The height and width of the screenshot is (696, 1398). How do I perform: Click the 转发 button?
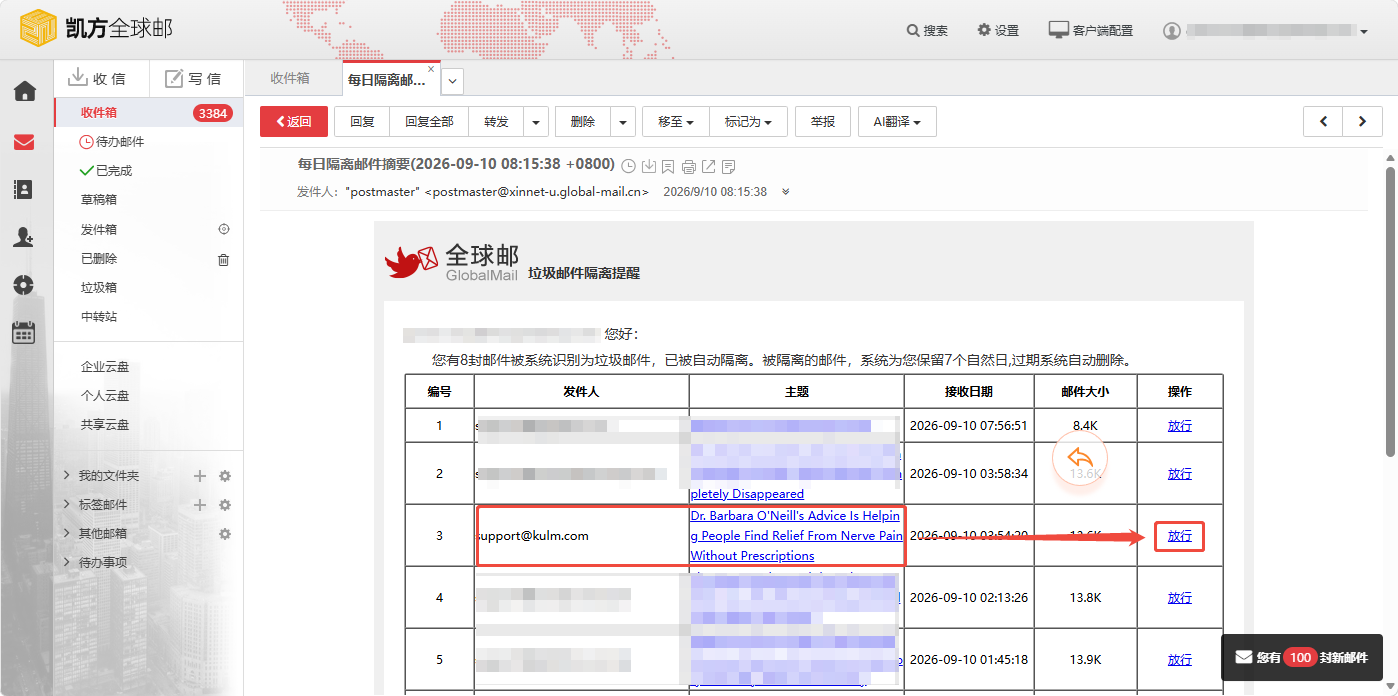(x=497, y=122)
